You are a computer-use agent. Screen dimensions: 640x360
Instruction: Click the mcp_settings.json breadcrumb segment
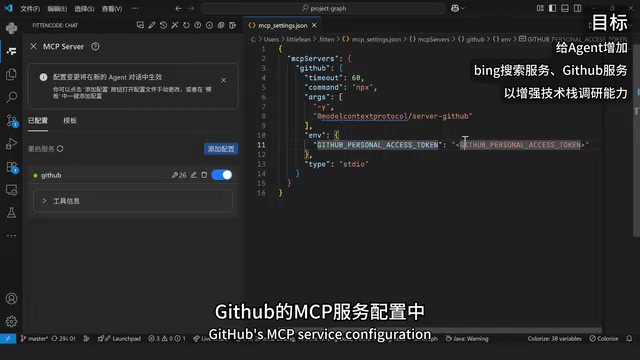(371, 39)
